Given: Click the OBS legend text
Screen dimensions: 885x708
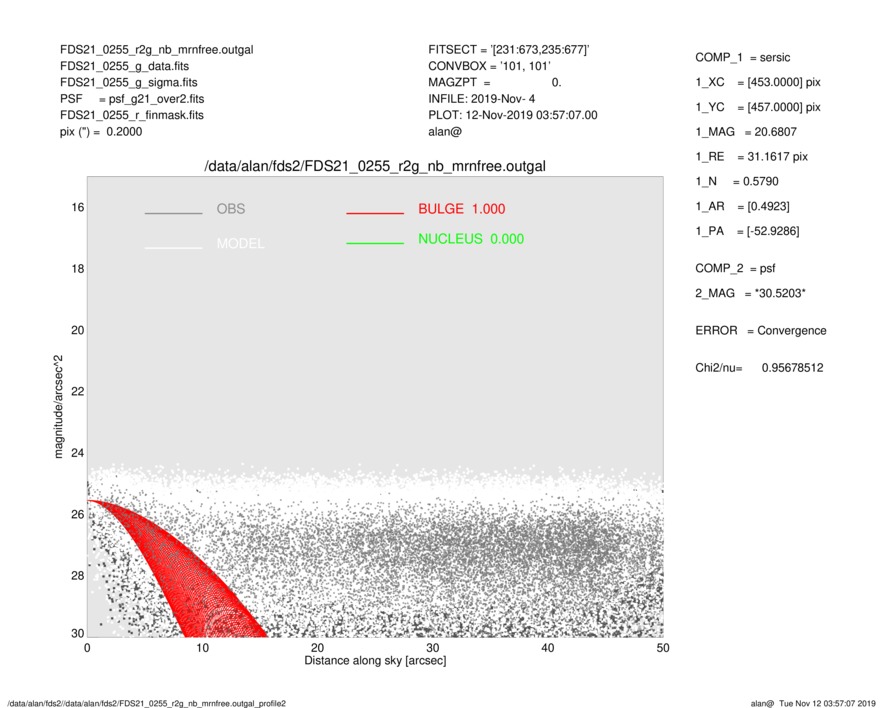Looking at the screenshot, I should click(x=230, y=209).
